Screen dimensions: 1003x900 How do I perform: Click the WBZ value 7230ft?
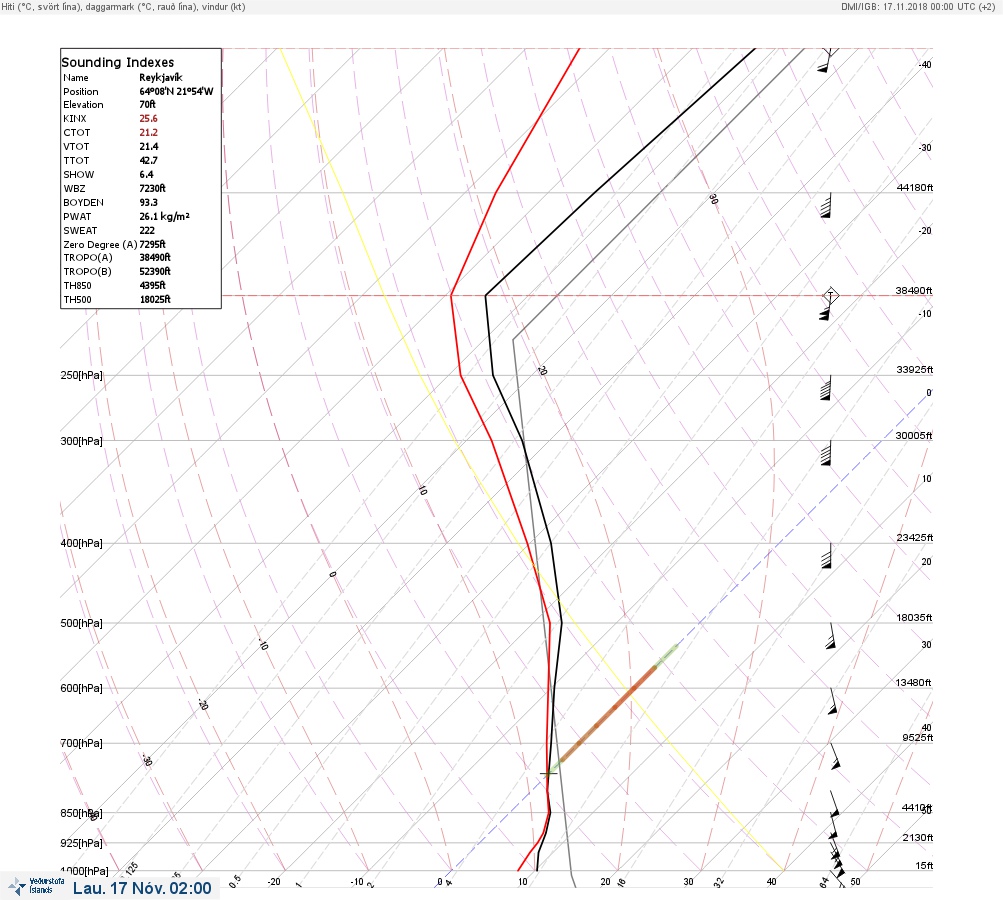152,188
